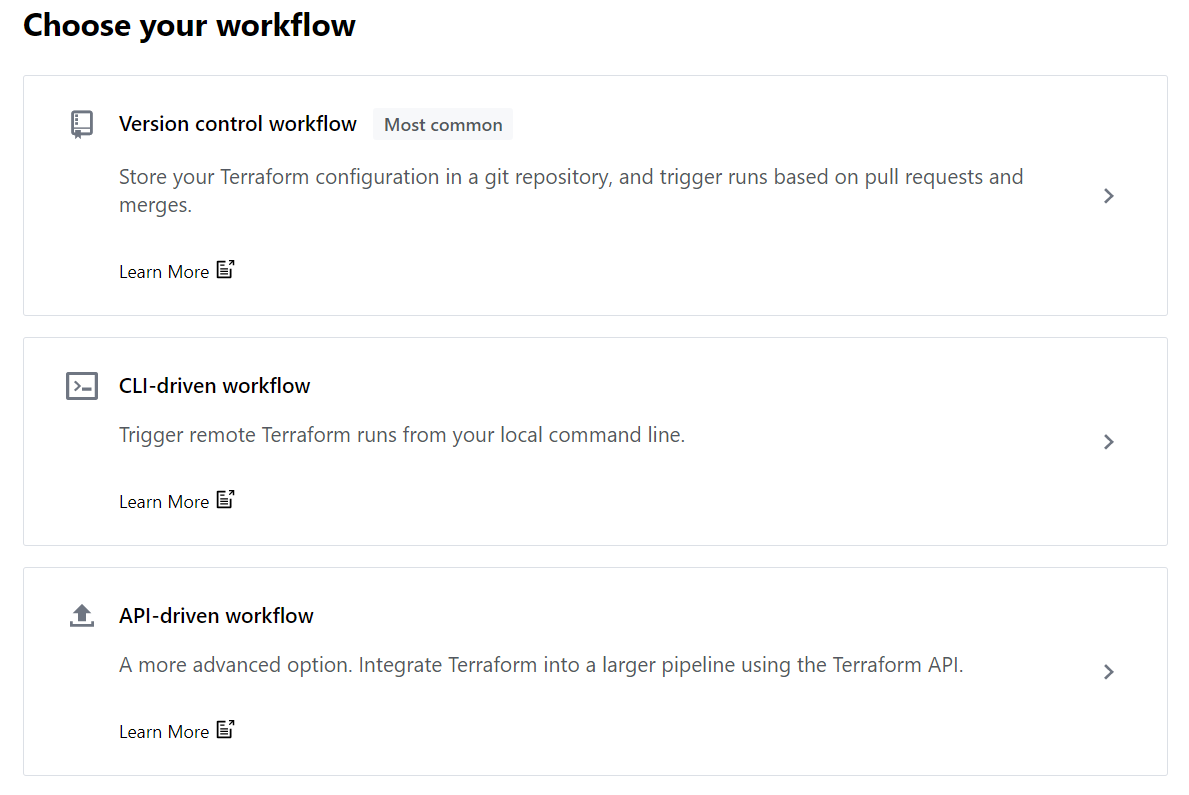Screen dimensions: 1189x795
Task: Select the CLI-driven workflow title
Action: (x=215, y=386)
